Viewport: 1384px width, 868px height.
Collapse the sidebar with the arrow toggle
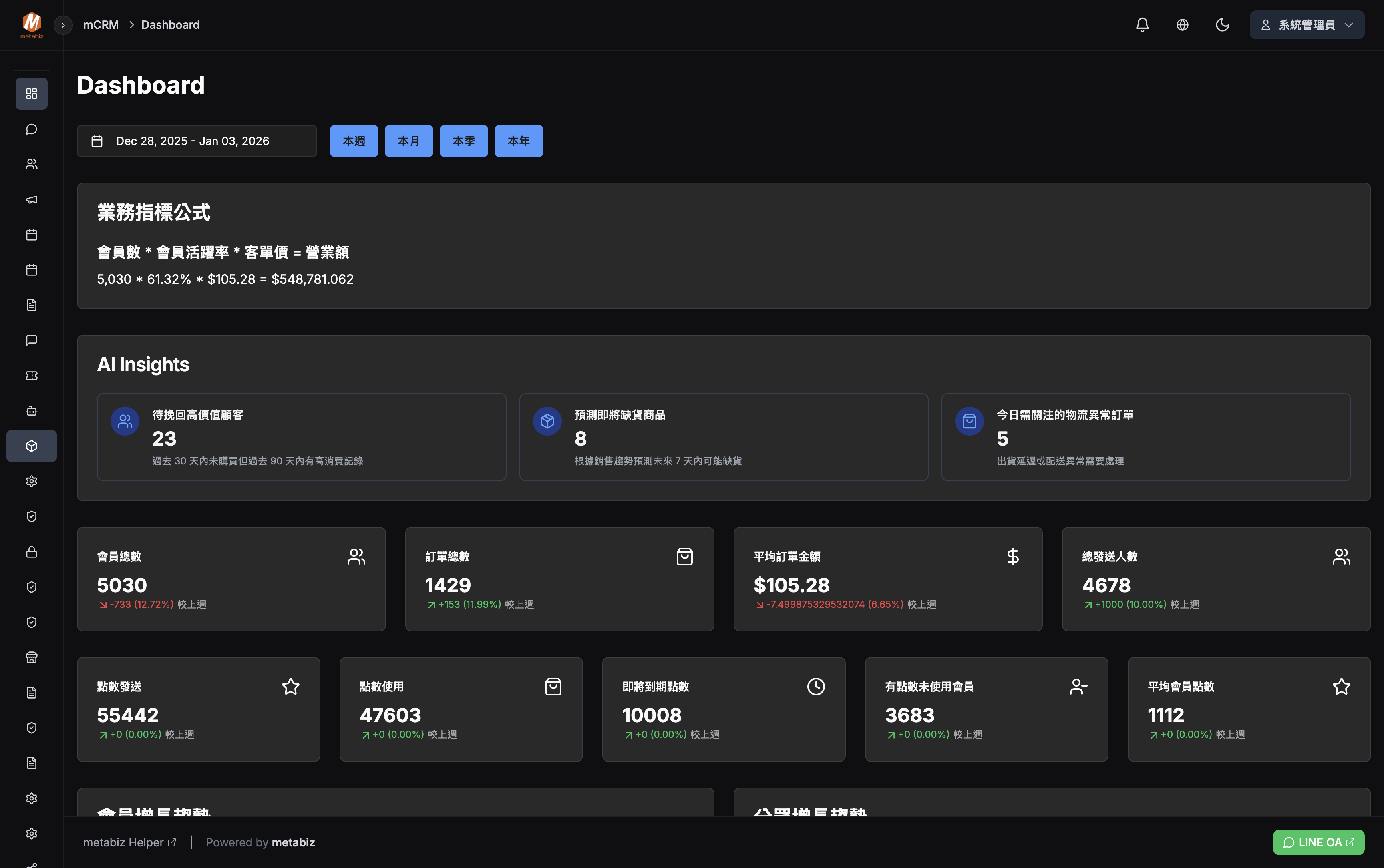point(63,25)
